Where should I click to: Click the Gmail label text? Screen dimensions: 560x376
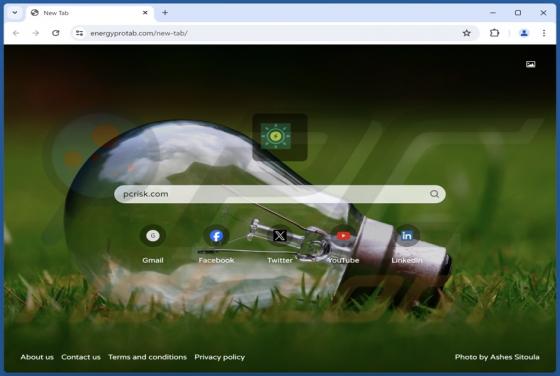(x=153, y=260)
